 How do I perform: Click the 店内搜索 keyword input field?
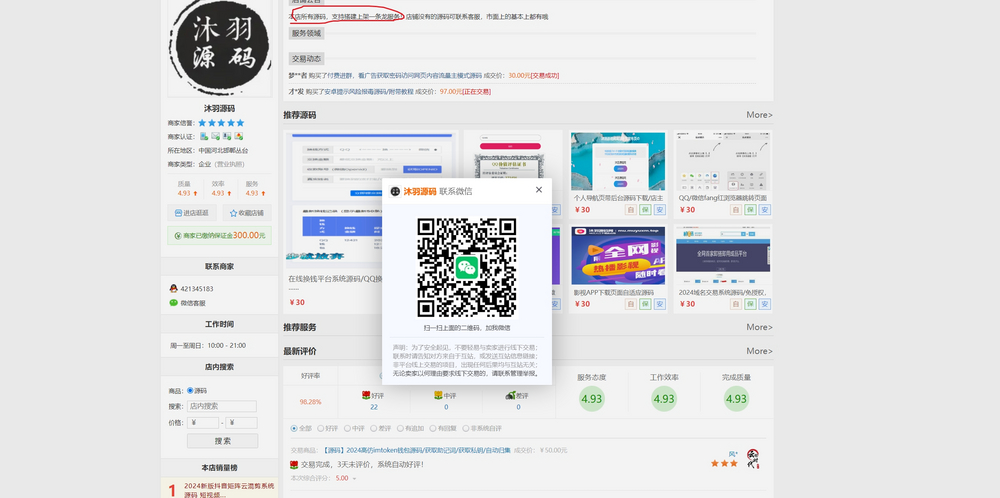coord(222,406)
